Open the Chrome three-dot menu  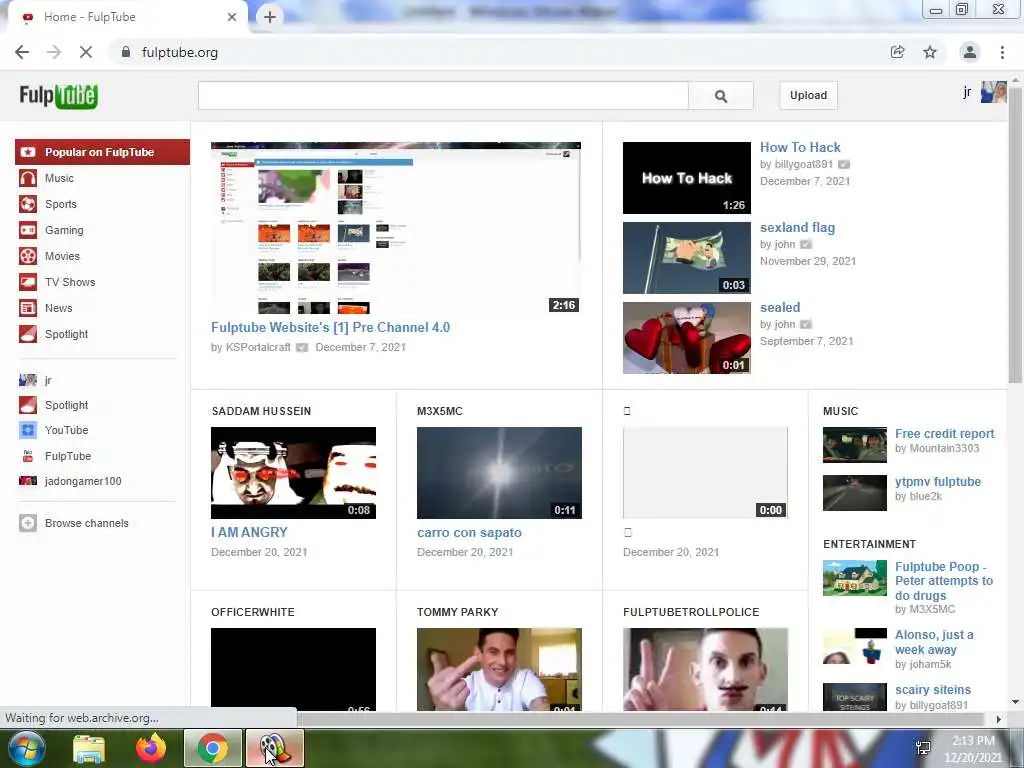click(x=1002, y=52)
